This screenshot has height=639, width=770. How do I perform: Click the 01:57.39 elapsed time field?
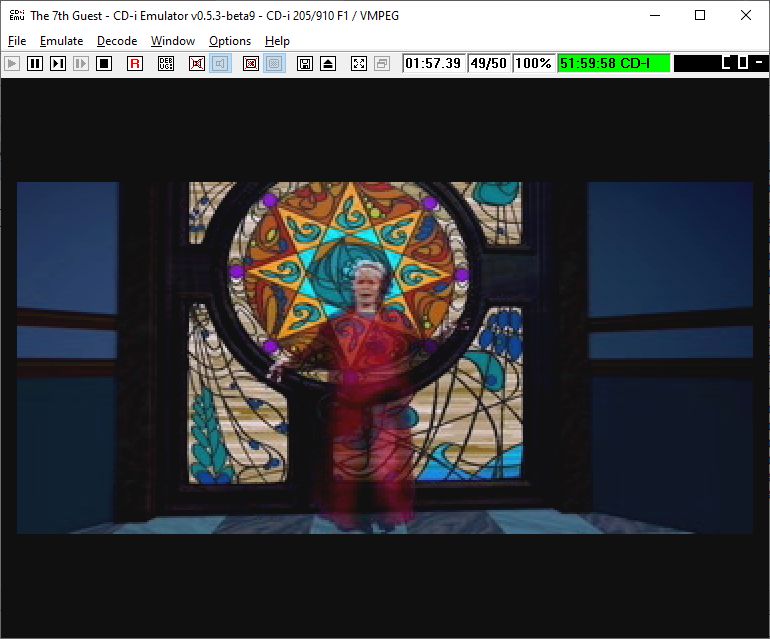[x=433, y=63]
